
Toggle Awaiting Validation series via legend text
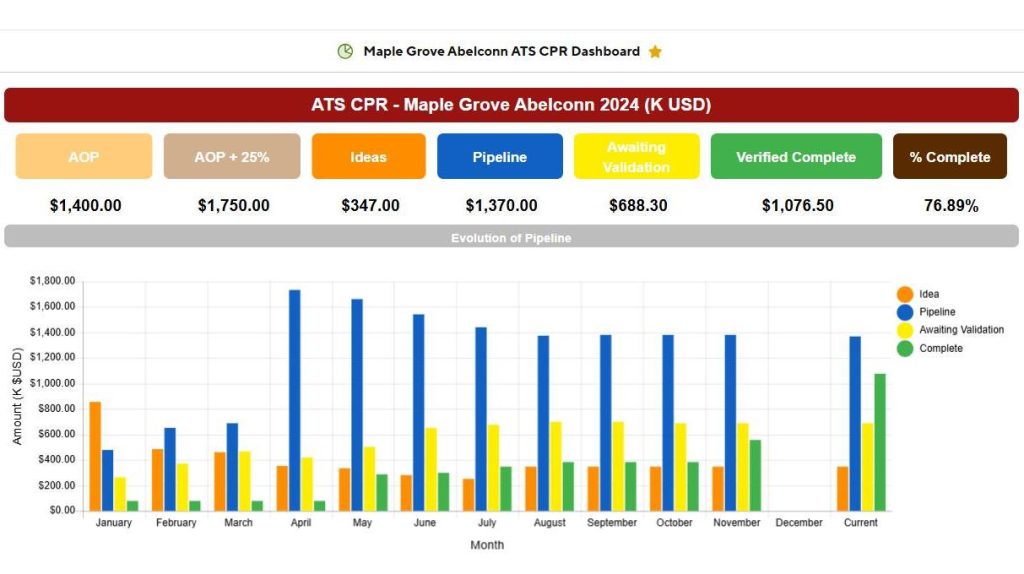[961, 330]
